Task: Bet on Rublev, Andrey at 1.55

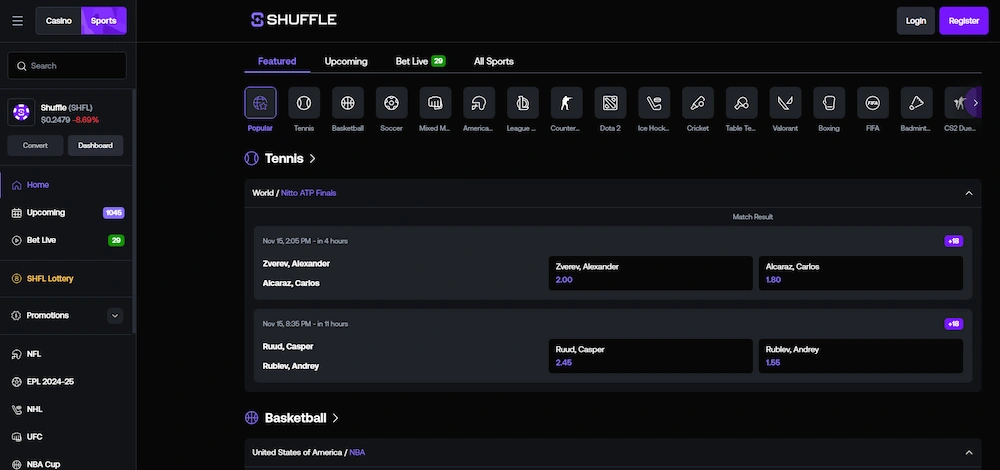Action: [x=861, y=356]
